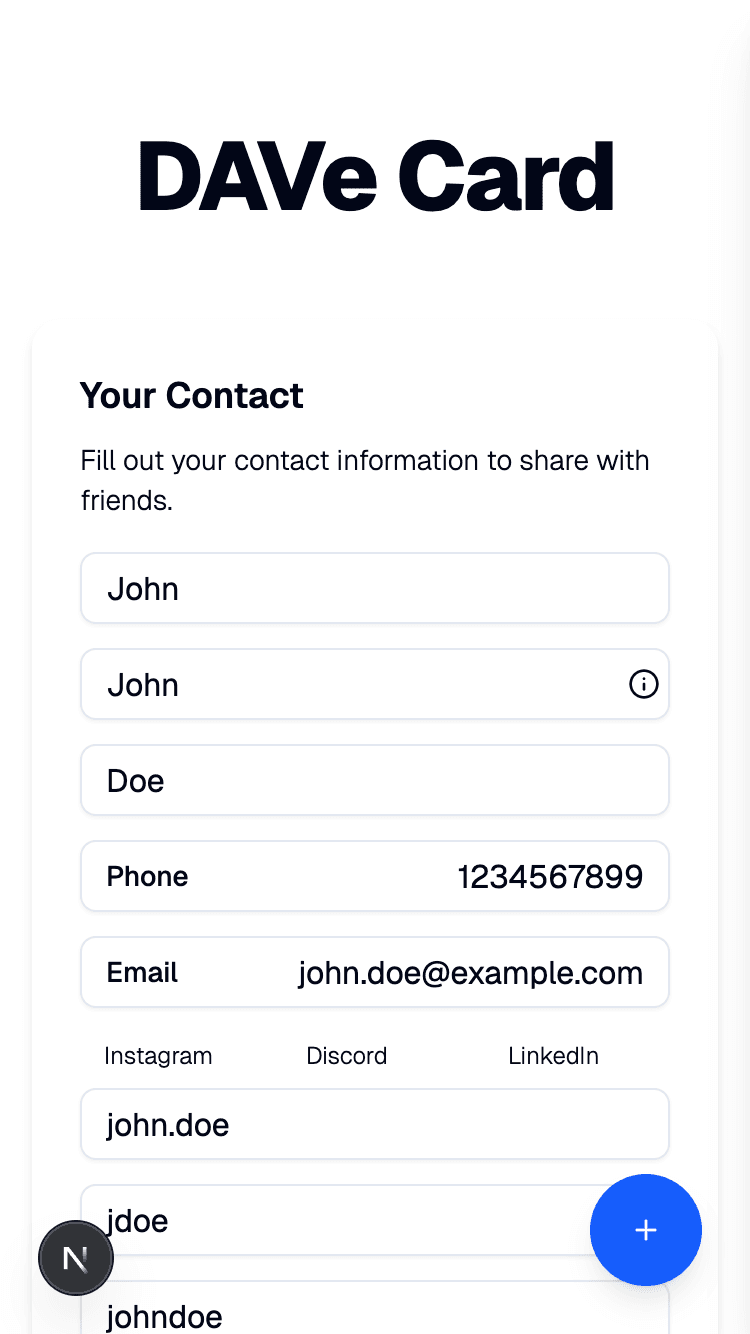750x1334 pixels.
Task: Open the LinkedIn tab
Action: pos(553,1056)
